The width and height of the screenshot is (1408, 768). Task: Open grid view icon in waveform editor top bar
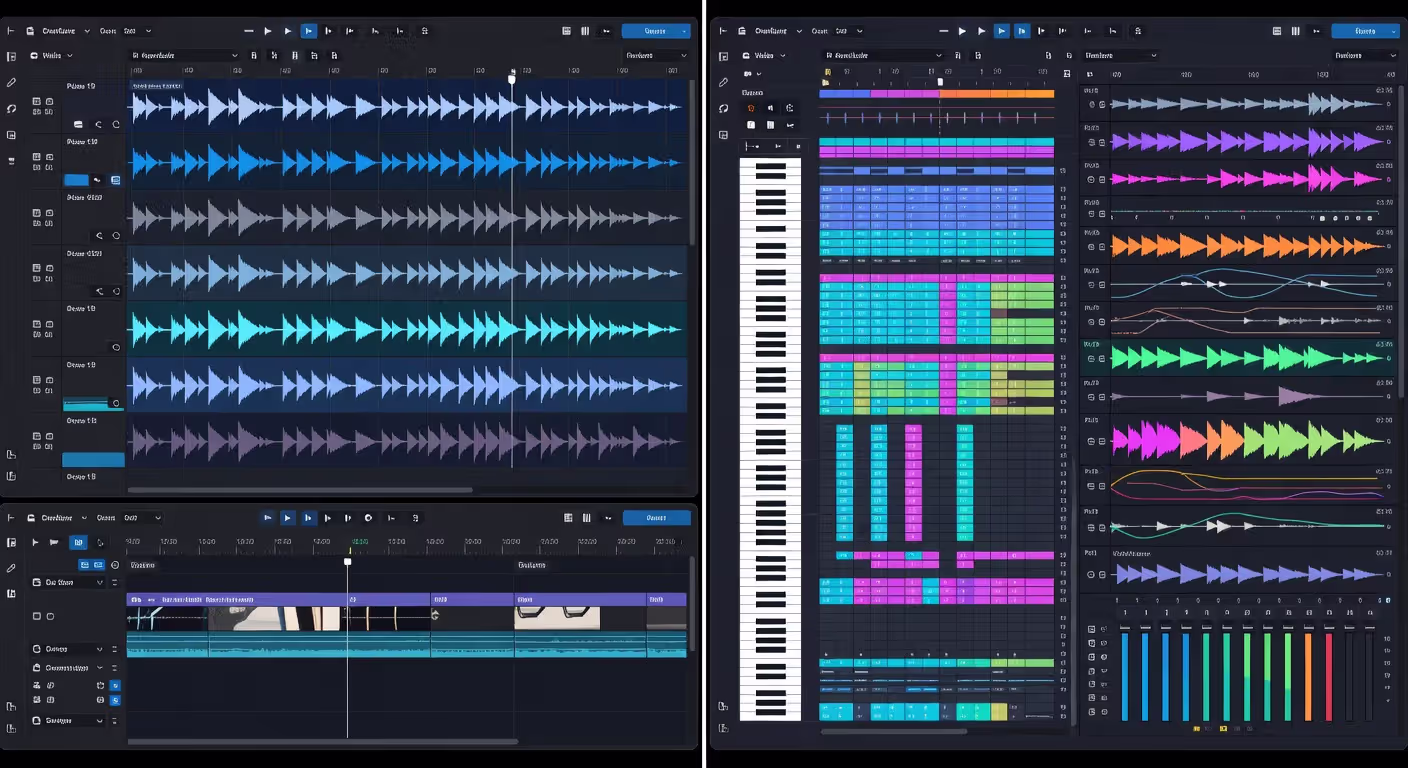566,31
